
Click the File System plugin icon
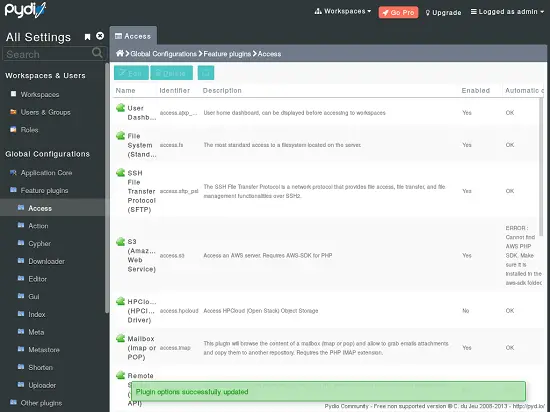[x=120, y=135]
